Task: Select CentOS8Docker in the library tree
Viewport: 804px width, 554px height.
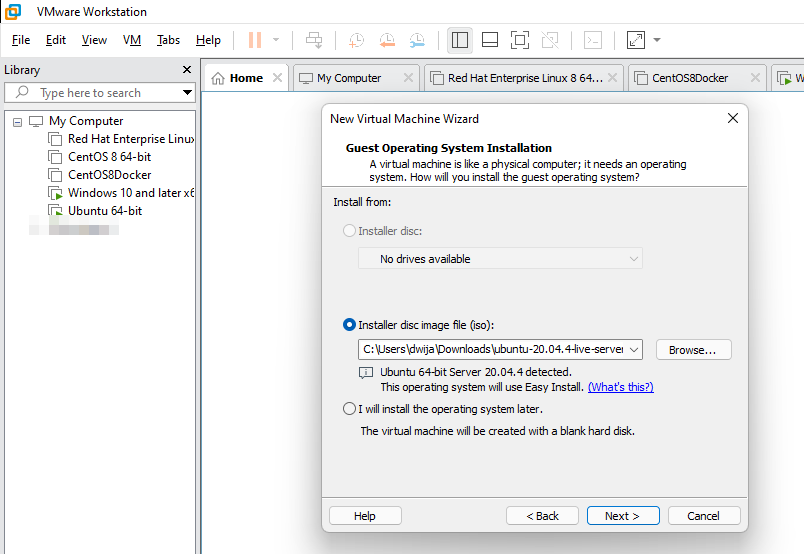Action: pyautogui.click(x=110, y=175)
